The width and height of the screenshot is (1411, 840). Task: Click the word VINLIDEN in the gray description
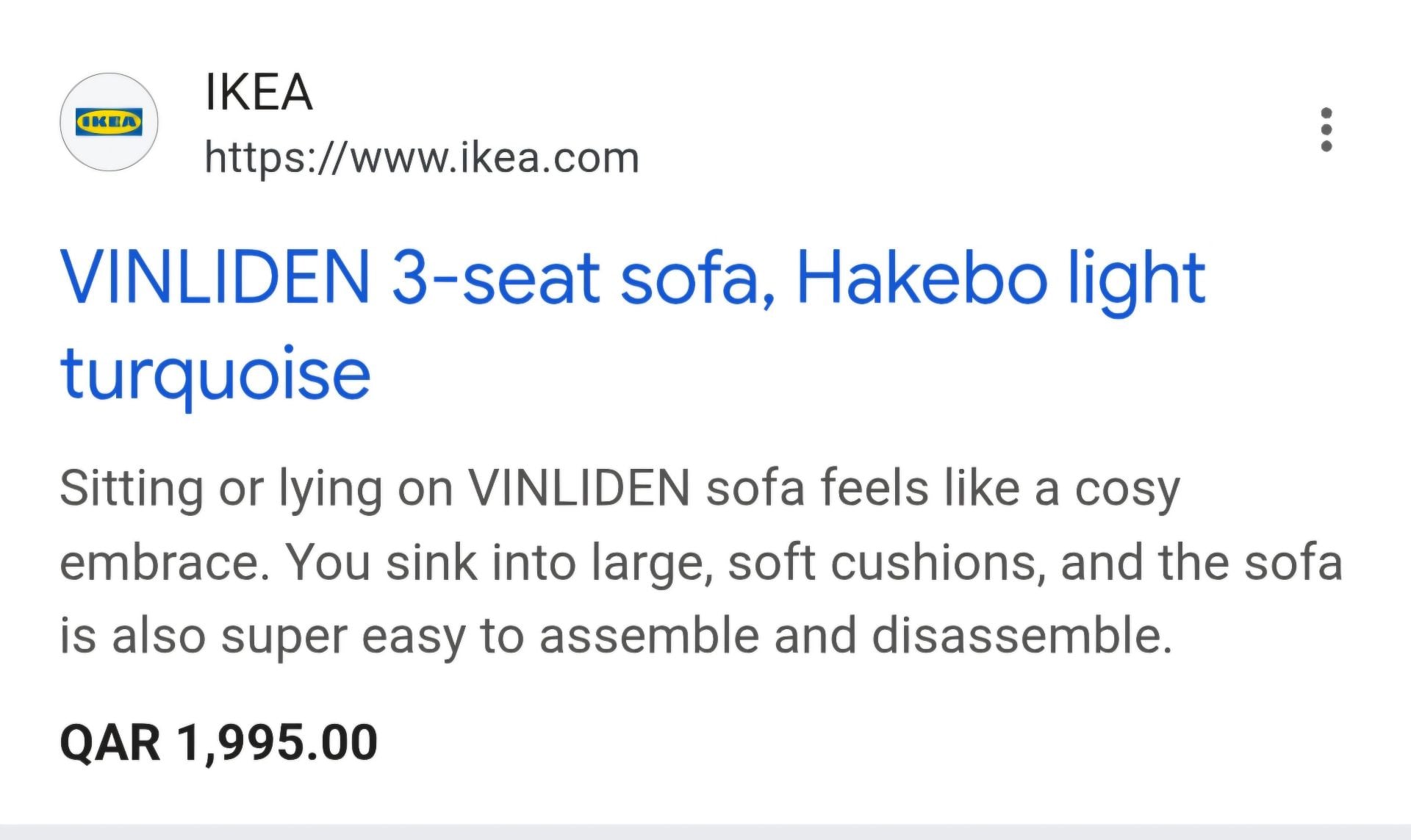[x=579, y=488]
